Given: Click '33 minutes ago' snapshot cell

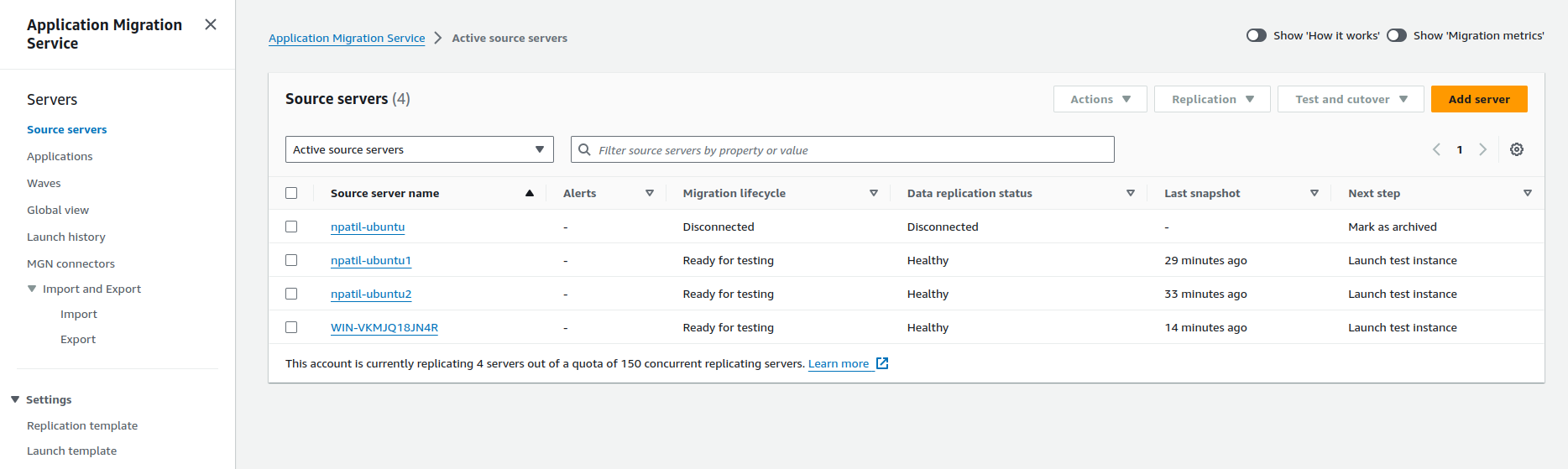Looking at the screenshot, I should (1205, 294).
